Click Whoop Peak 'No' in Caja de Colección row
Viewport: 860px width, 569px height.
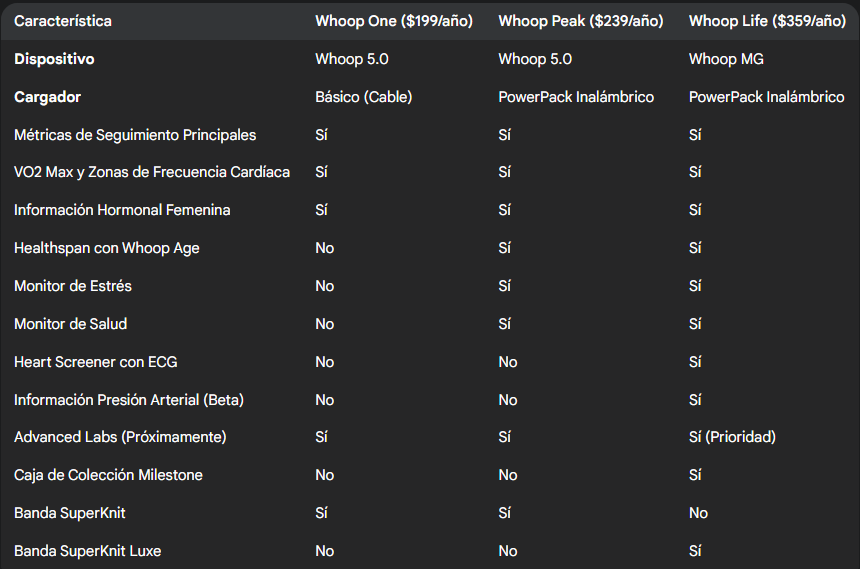[508, 475]
